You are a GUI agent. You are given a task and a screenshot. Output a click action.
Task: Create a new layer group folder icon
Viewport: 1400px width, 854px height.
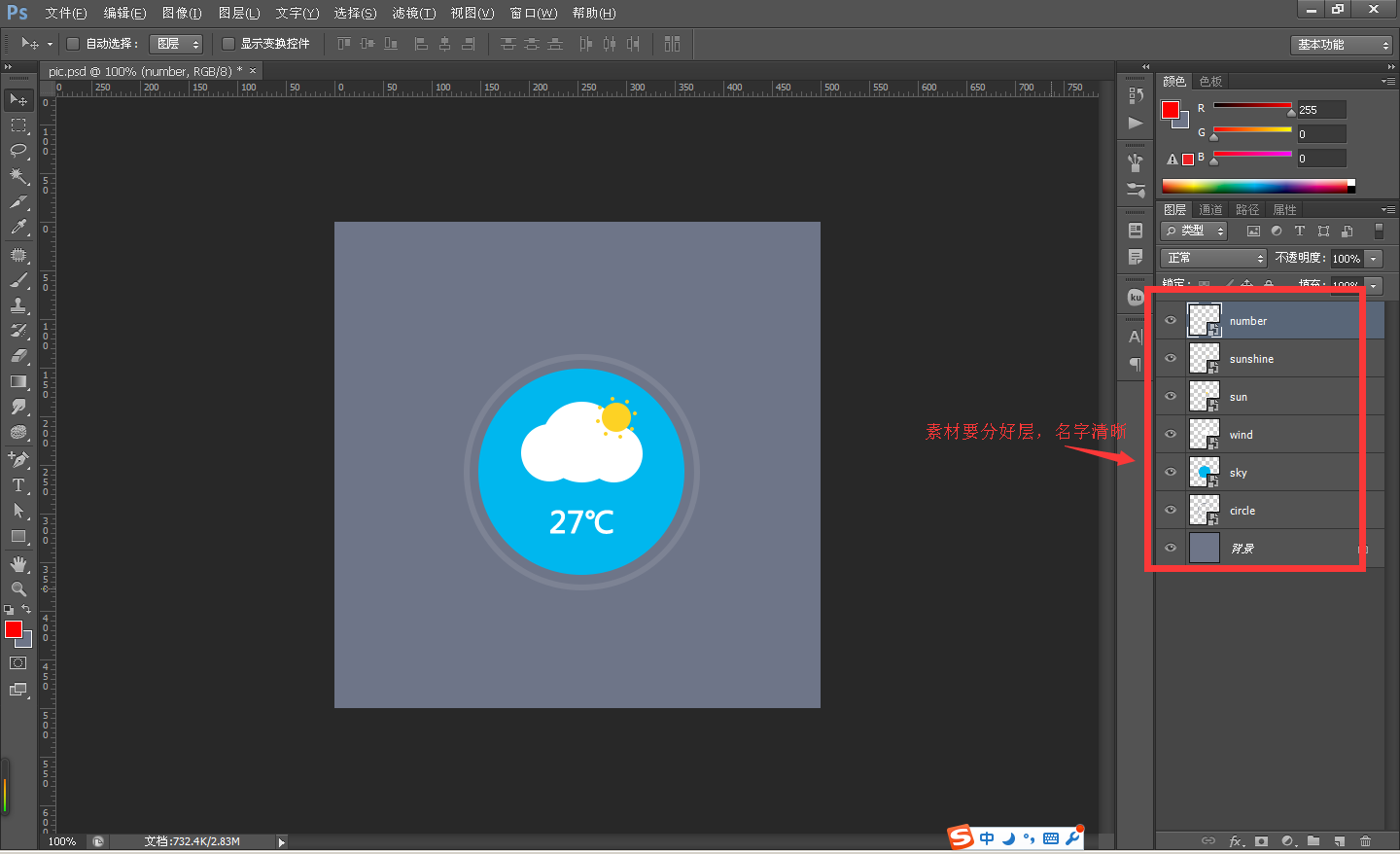pos(1313,840)
